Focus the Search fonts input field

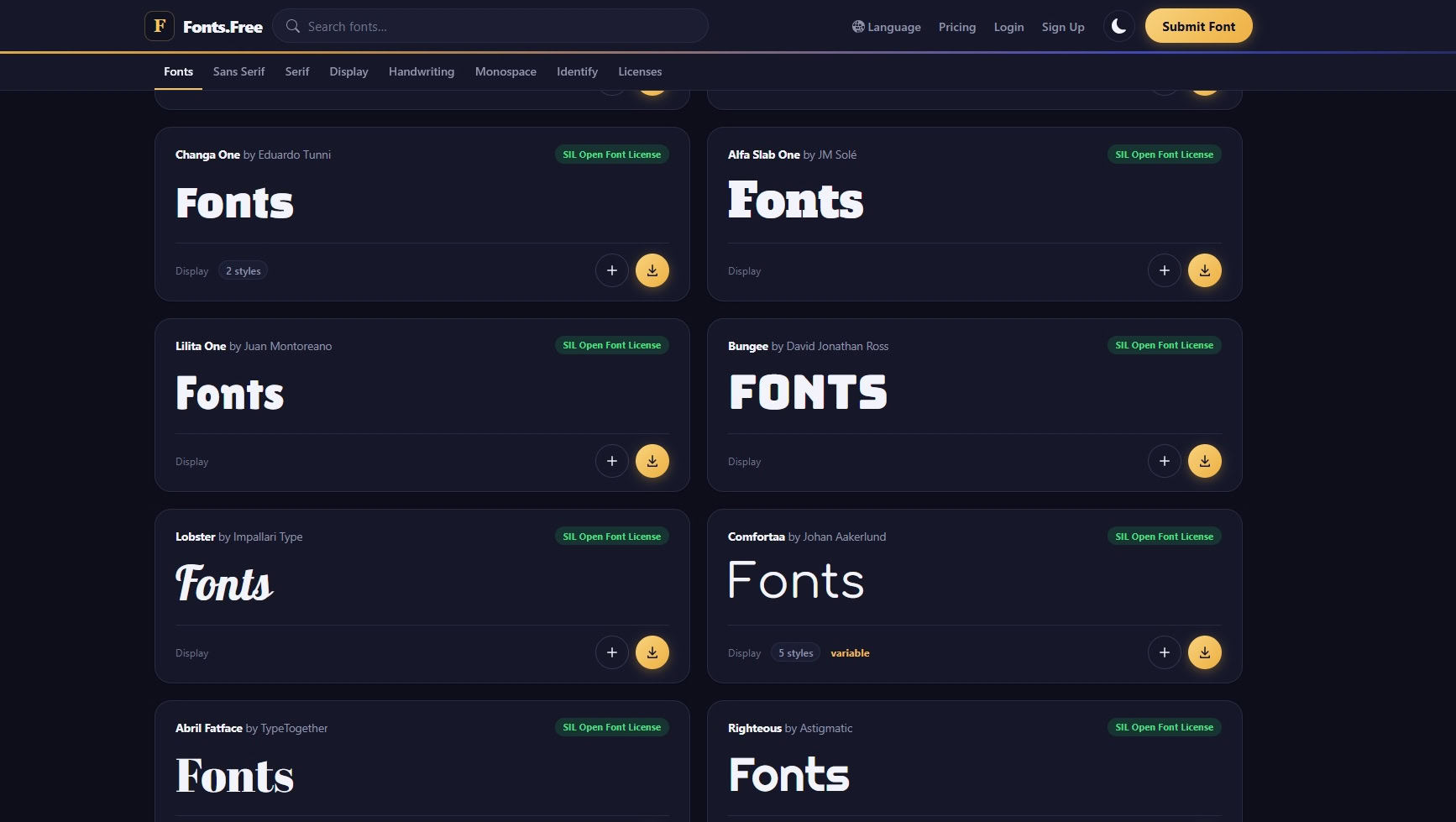tap(490, 26)
